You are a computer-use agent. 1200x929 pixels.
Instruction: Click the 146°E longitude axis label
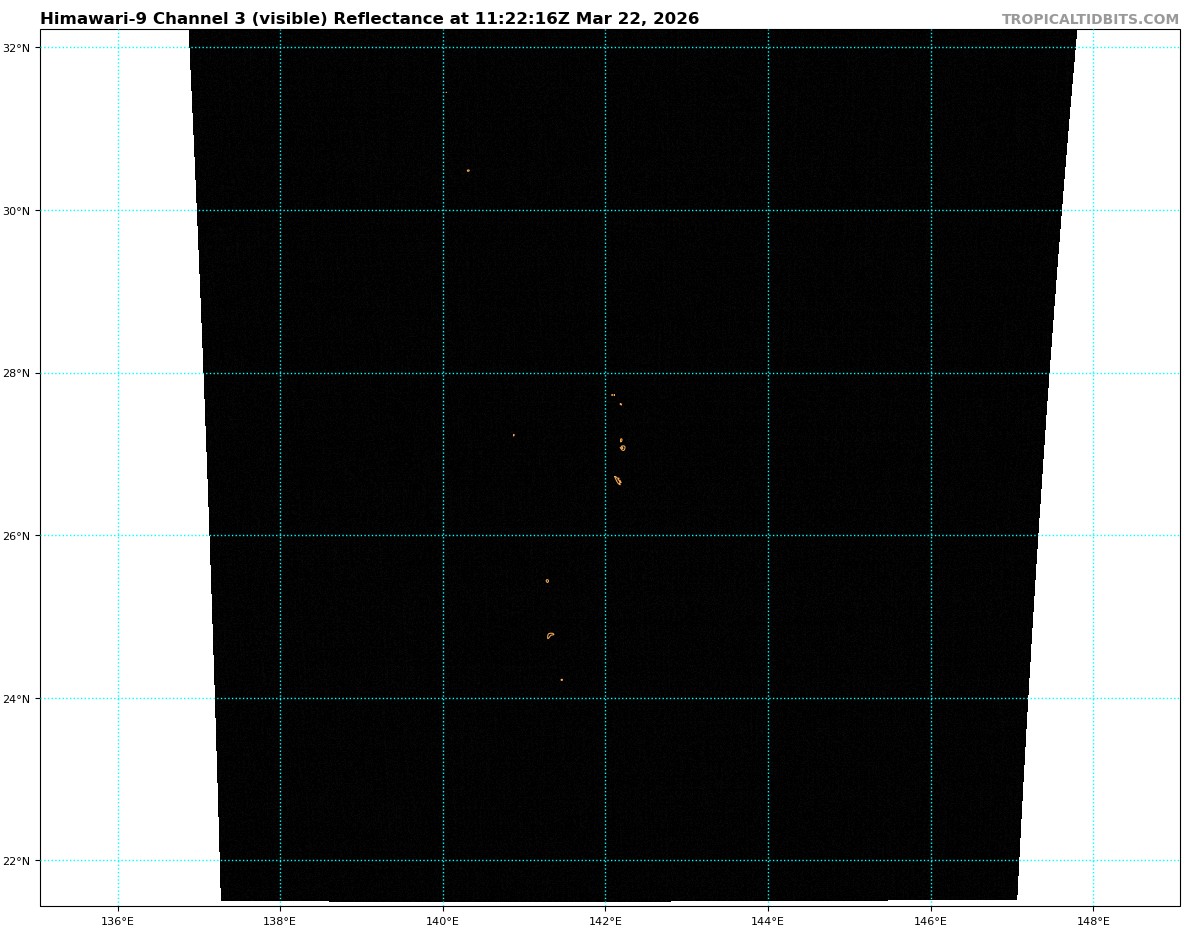931,920
